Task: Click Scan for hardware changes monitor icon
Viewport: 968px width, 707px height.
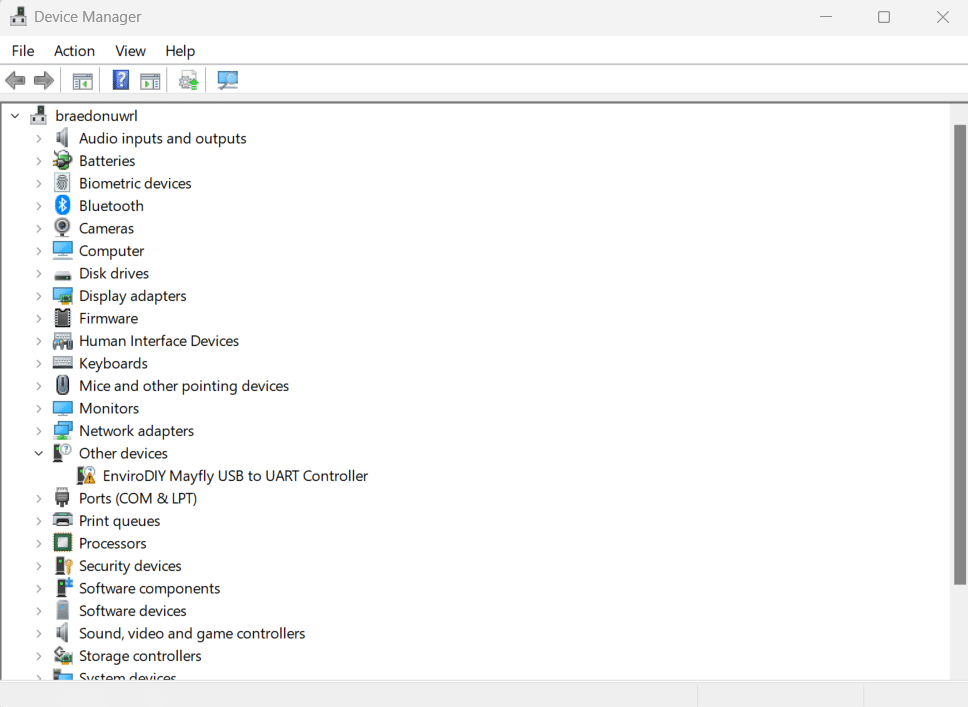Action: (x=228, y=80)
